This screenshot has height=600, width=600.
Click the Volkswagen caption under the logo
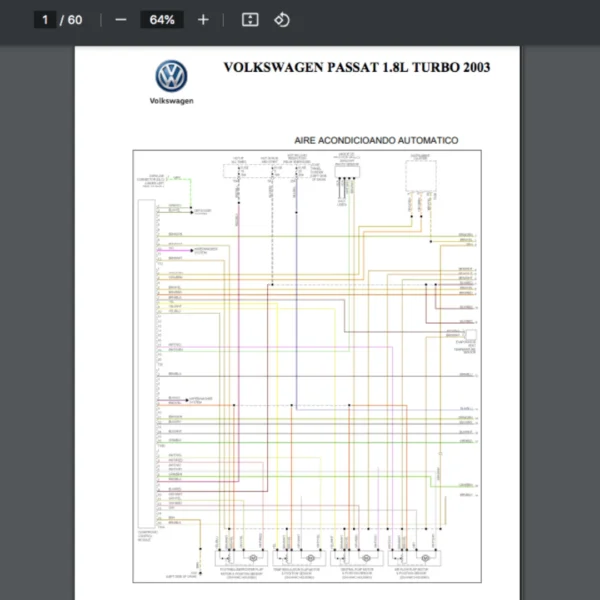[x=171, y=101]
